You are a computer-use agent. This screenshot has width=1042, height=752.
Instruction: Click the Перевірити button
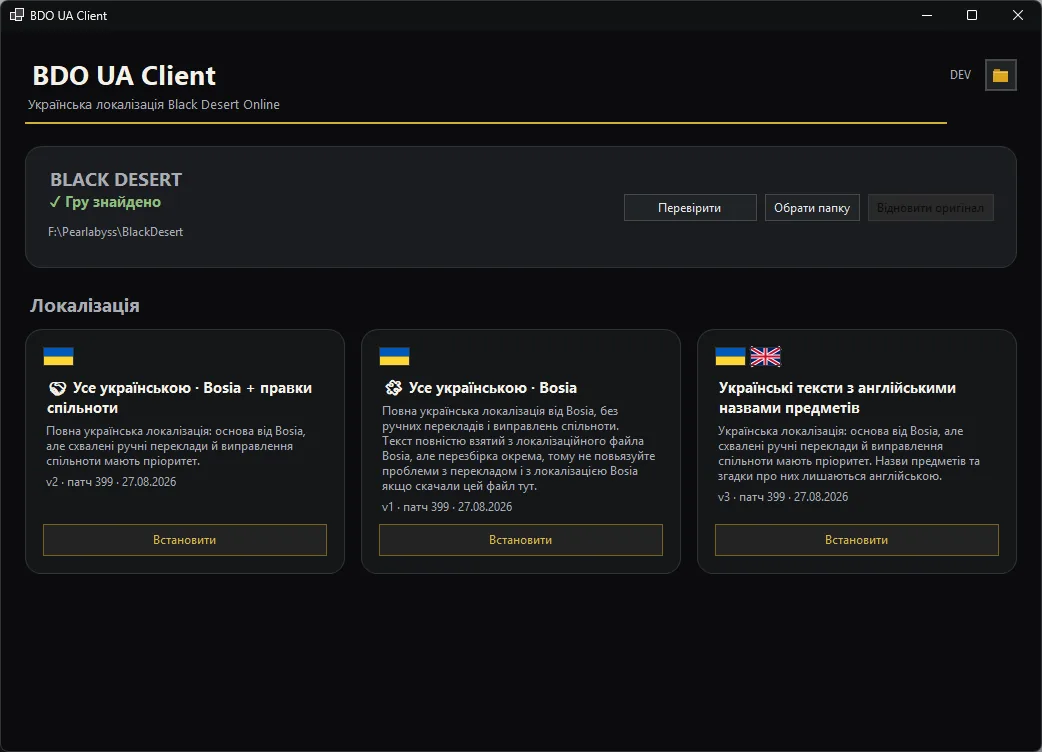690,207
